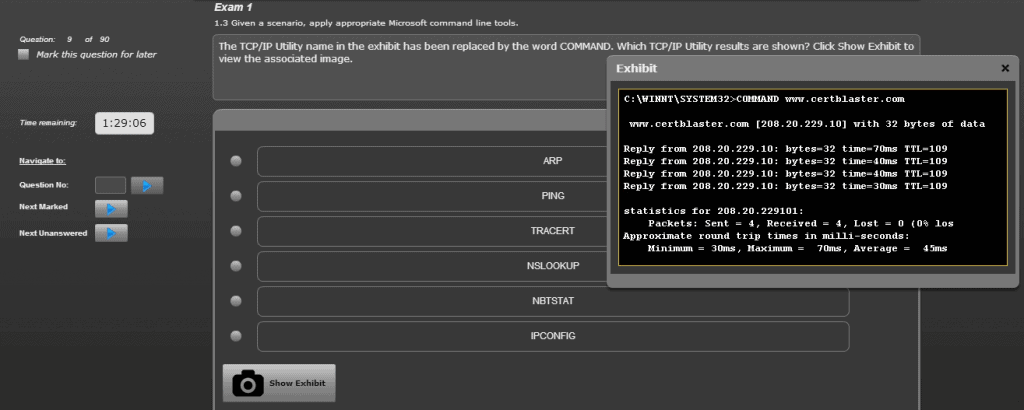Pick the TRACERT radio button
This screenshot has height=410, width=1024.
click(x=236, y=231)
